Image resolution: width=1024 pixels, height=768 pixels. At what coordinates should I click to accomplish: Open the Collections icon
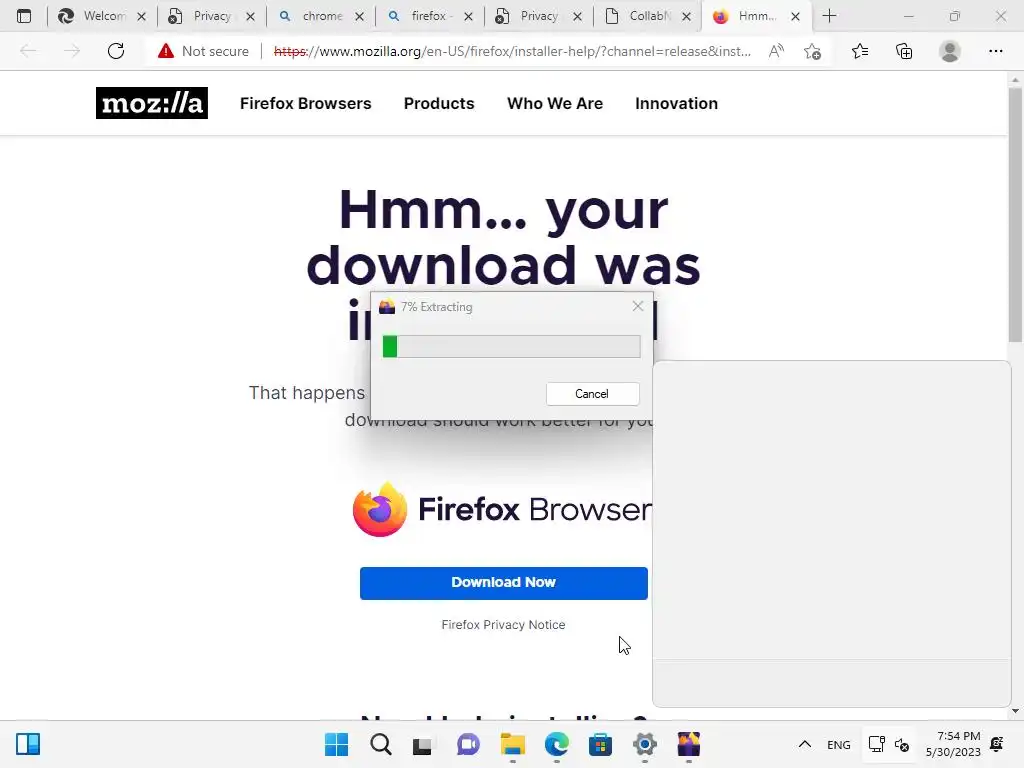pos(904,51)
